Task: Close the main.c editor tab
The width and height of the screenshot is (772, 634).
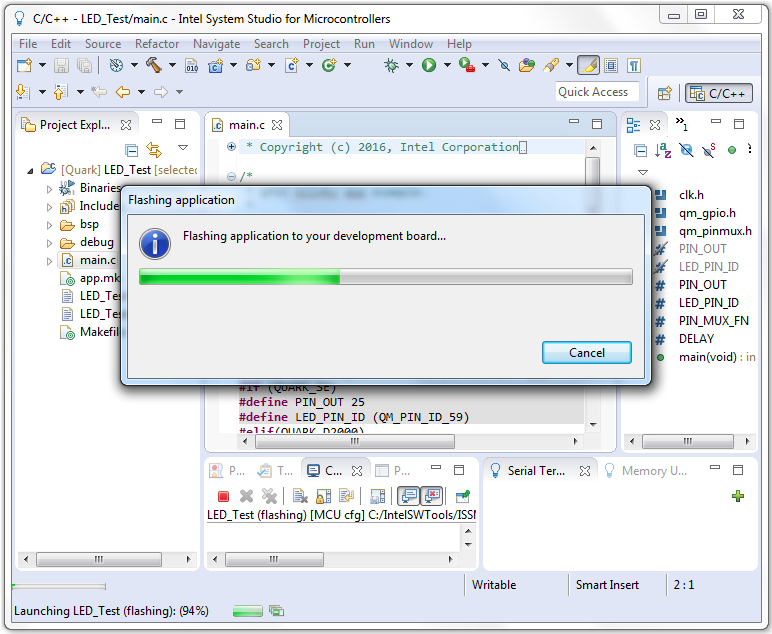Action: tap(277, 125)
